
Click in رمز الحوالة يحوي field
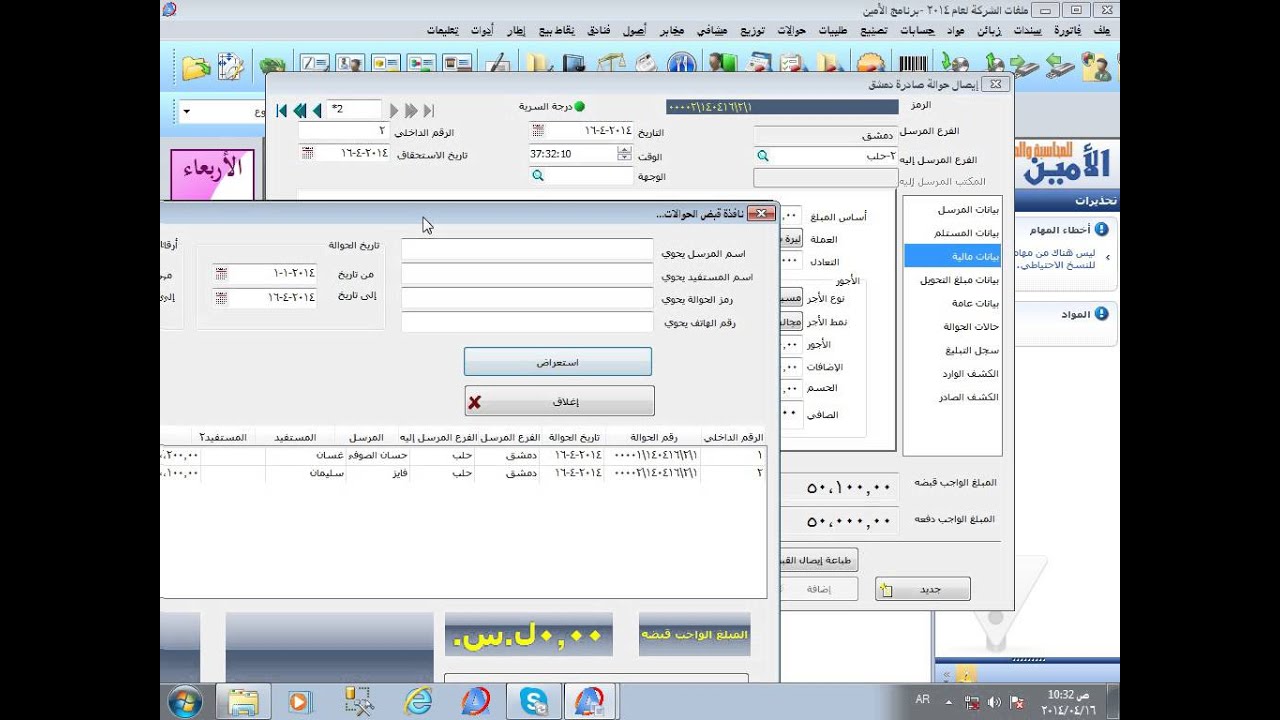[x=527, y=298]
